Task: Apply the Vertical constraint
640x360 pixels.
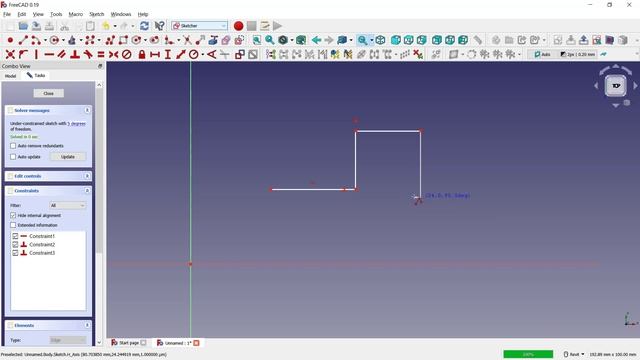Action: coord(36,54)
